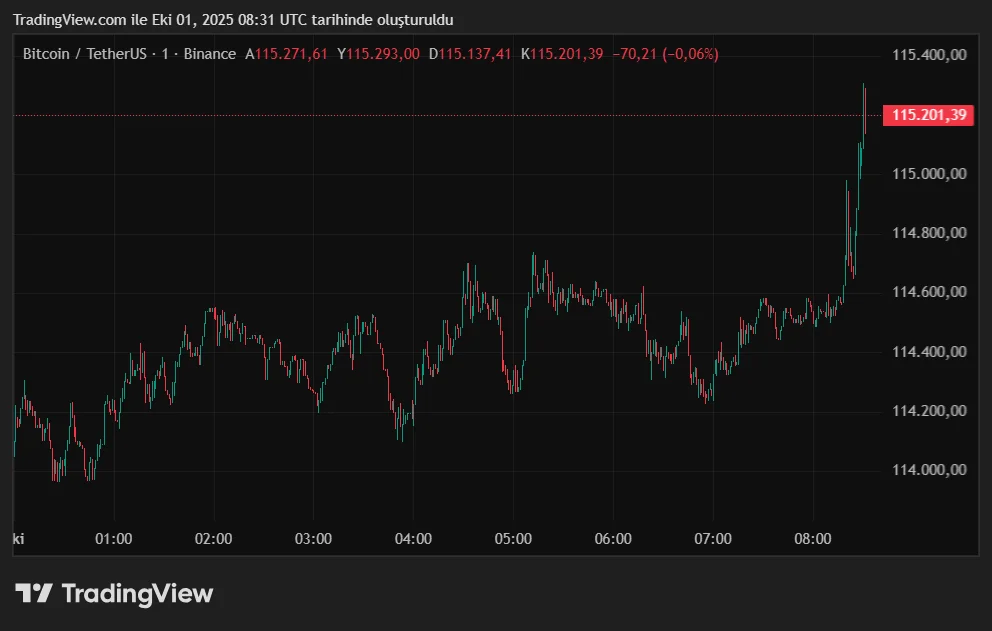
Task: Click the 05:00 time axis marker
Action: pyautogui.click(x=513, y=538)
